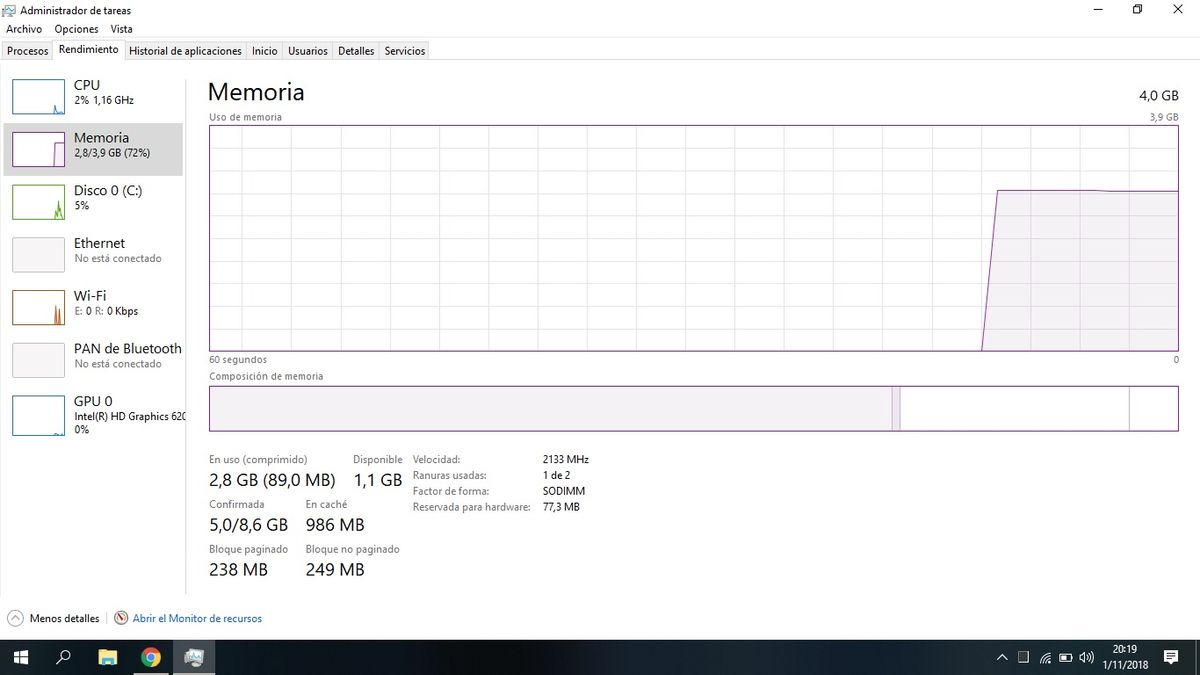Show hidden system tray icons chevron

(1002, 658)
